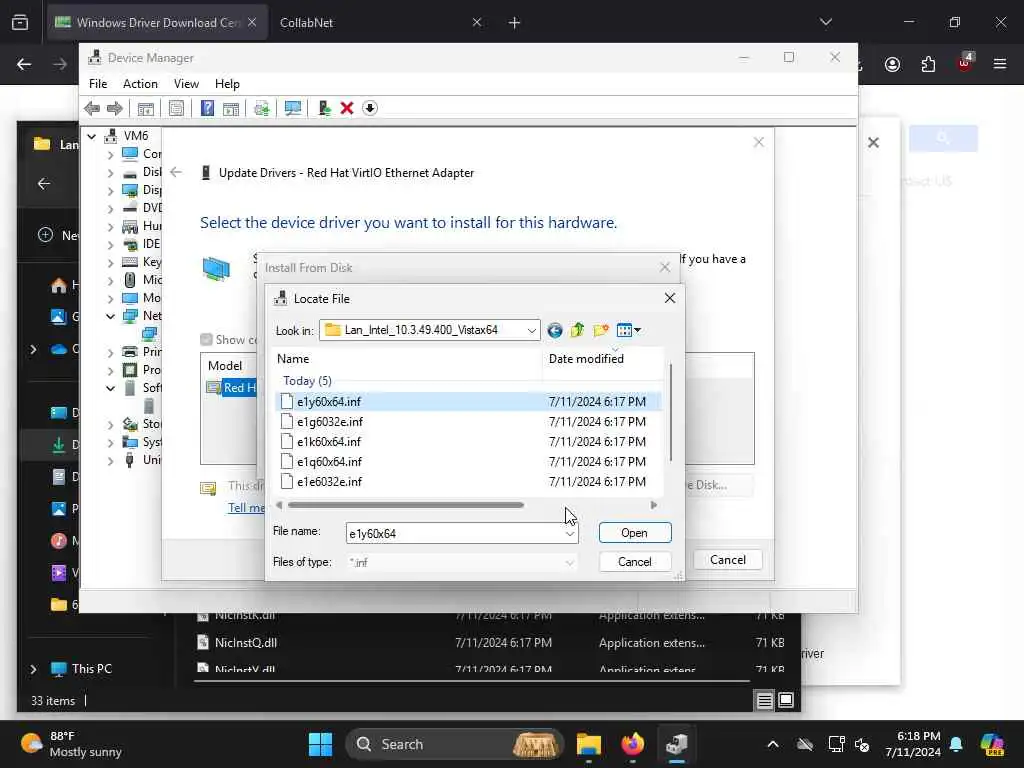
Task: Click Scan for hardware changes monitor icon
Action: [x=293, y=108]
